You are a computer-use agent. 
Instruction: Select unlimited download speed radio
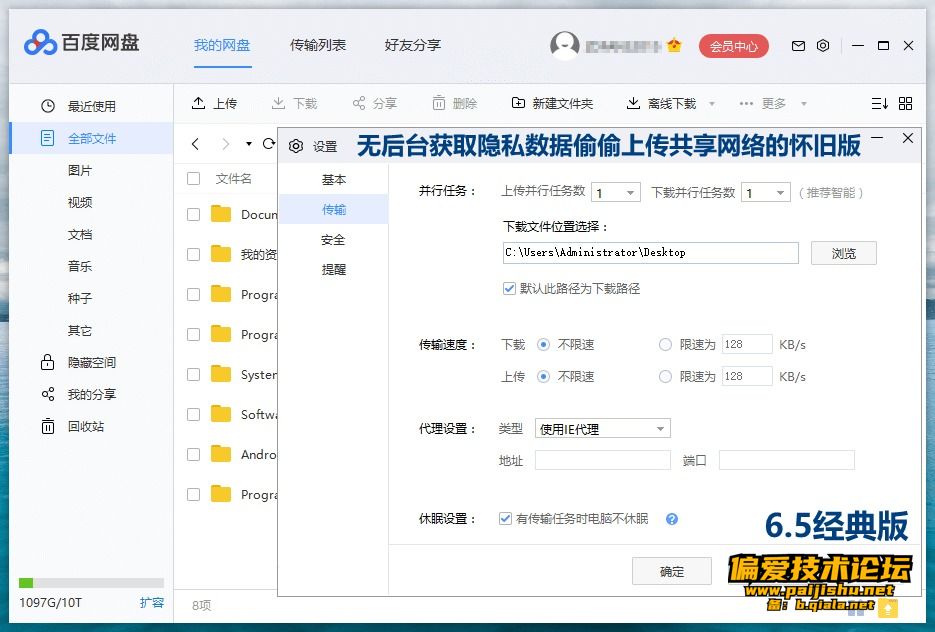point(543,345)
